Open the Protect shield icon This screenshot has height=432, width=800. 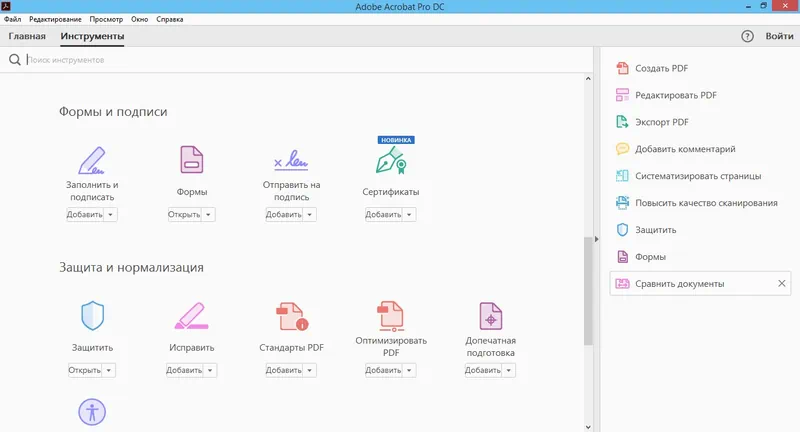[92, 316]
